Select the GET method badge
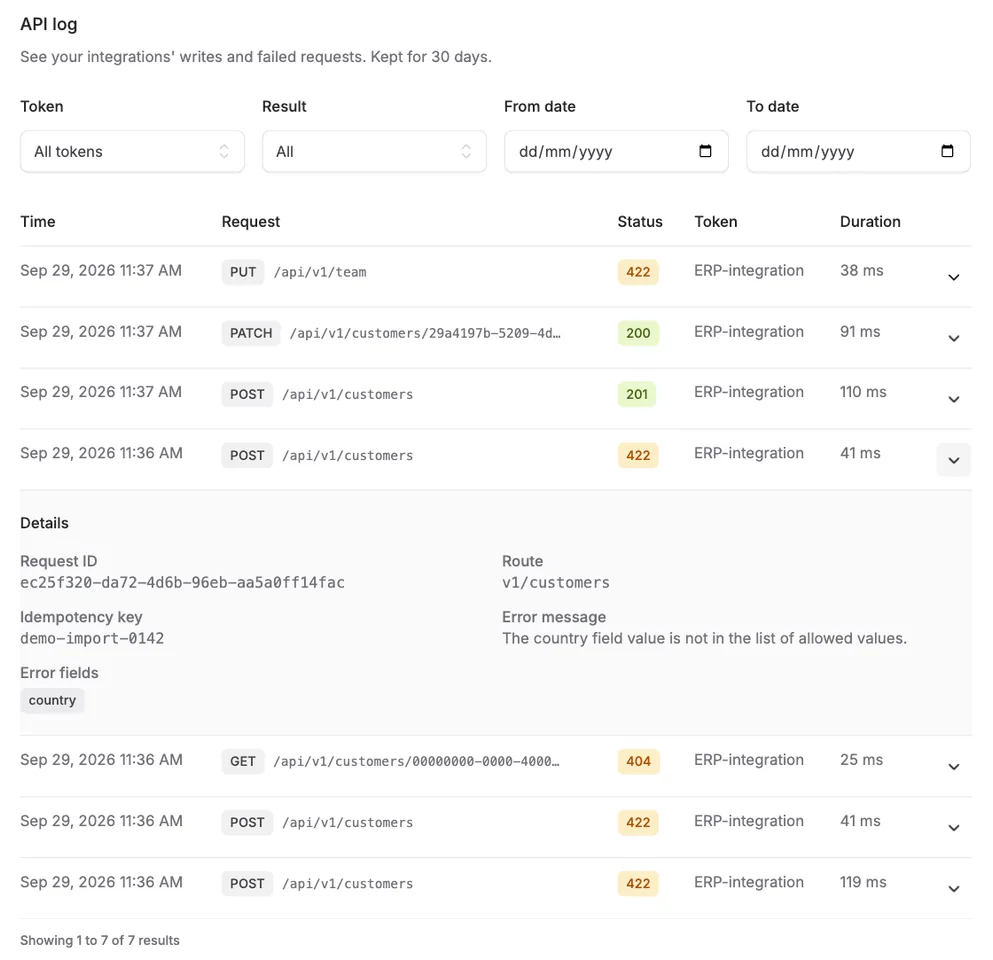The height and width of the screenshot is (960, 993). click(x=243, y=761)
